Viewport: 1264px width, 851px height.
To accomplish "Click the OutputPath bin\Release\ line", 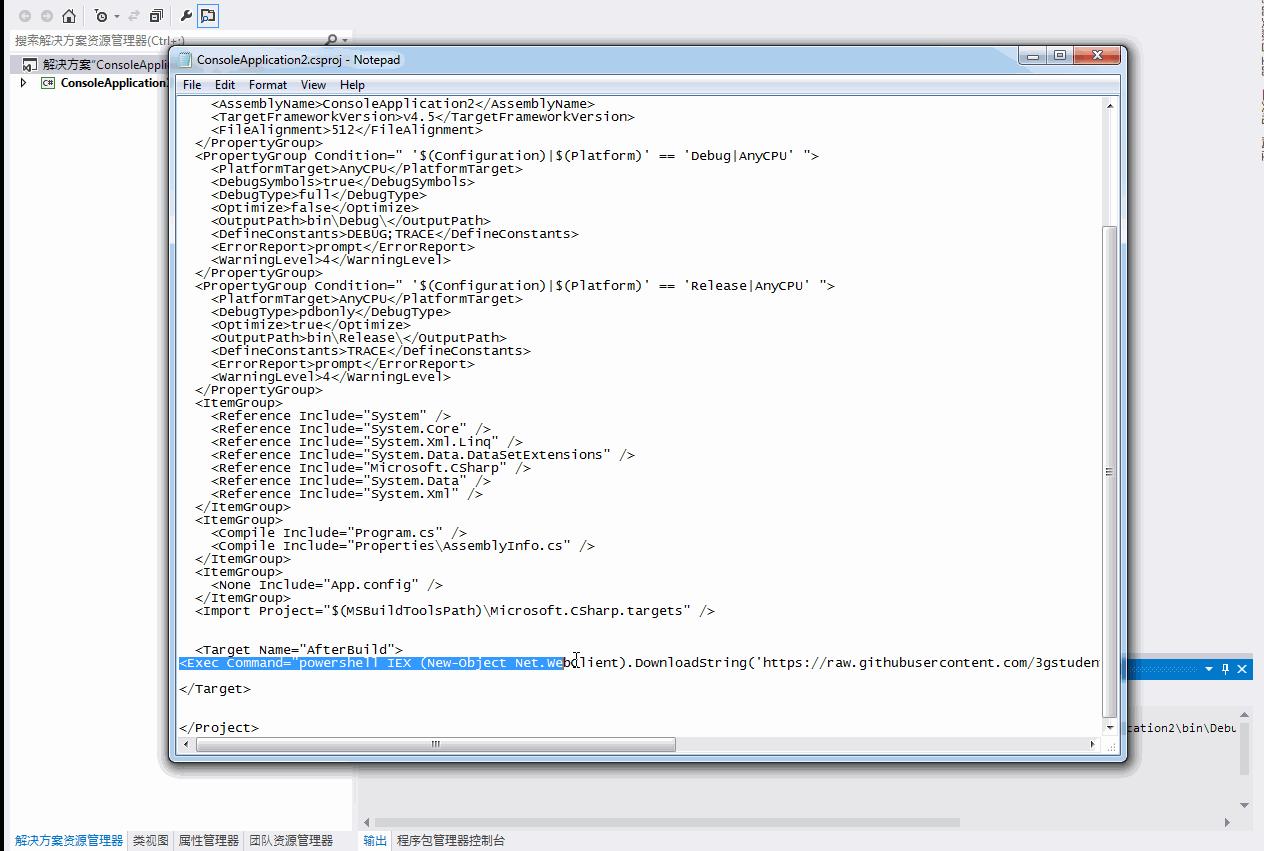I will pyautogui.click(x=359, y=338).
